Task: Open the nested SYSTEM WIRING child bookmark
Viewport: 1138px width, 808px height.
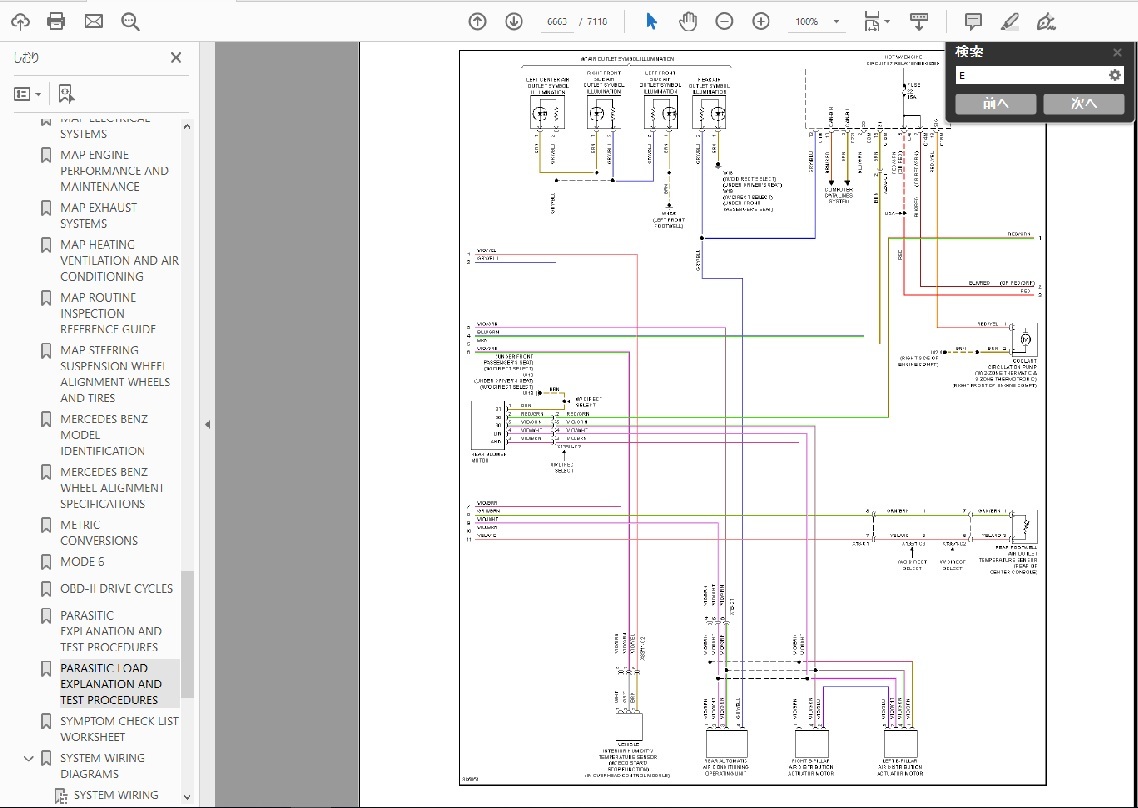Action: [116, 795]
